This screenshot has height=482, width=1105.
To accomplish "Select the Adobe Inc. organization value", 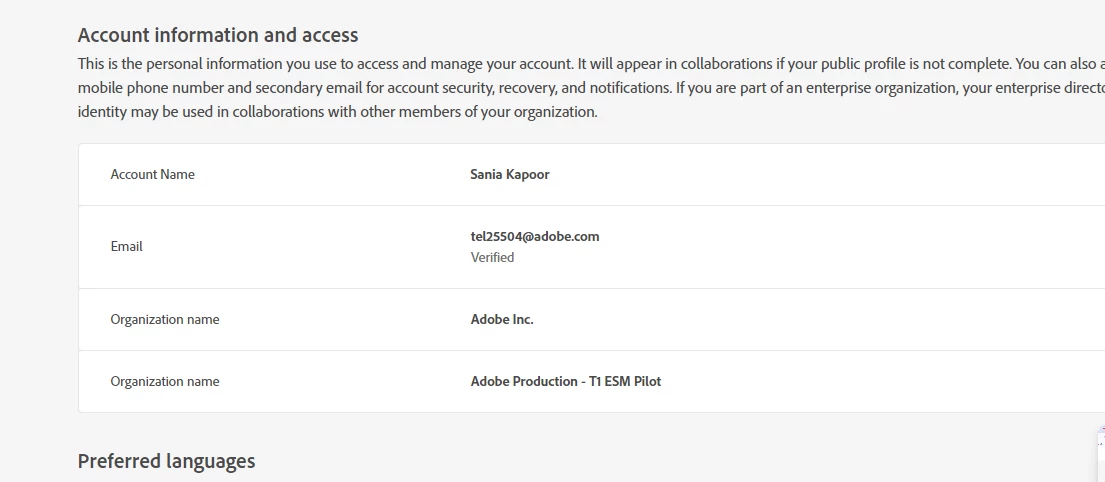I will click(502, 319).
